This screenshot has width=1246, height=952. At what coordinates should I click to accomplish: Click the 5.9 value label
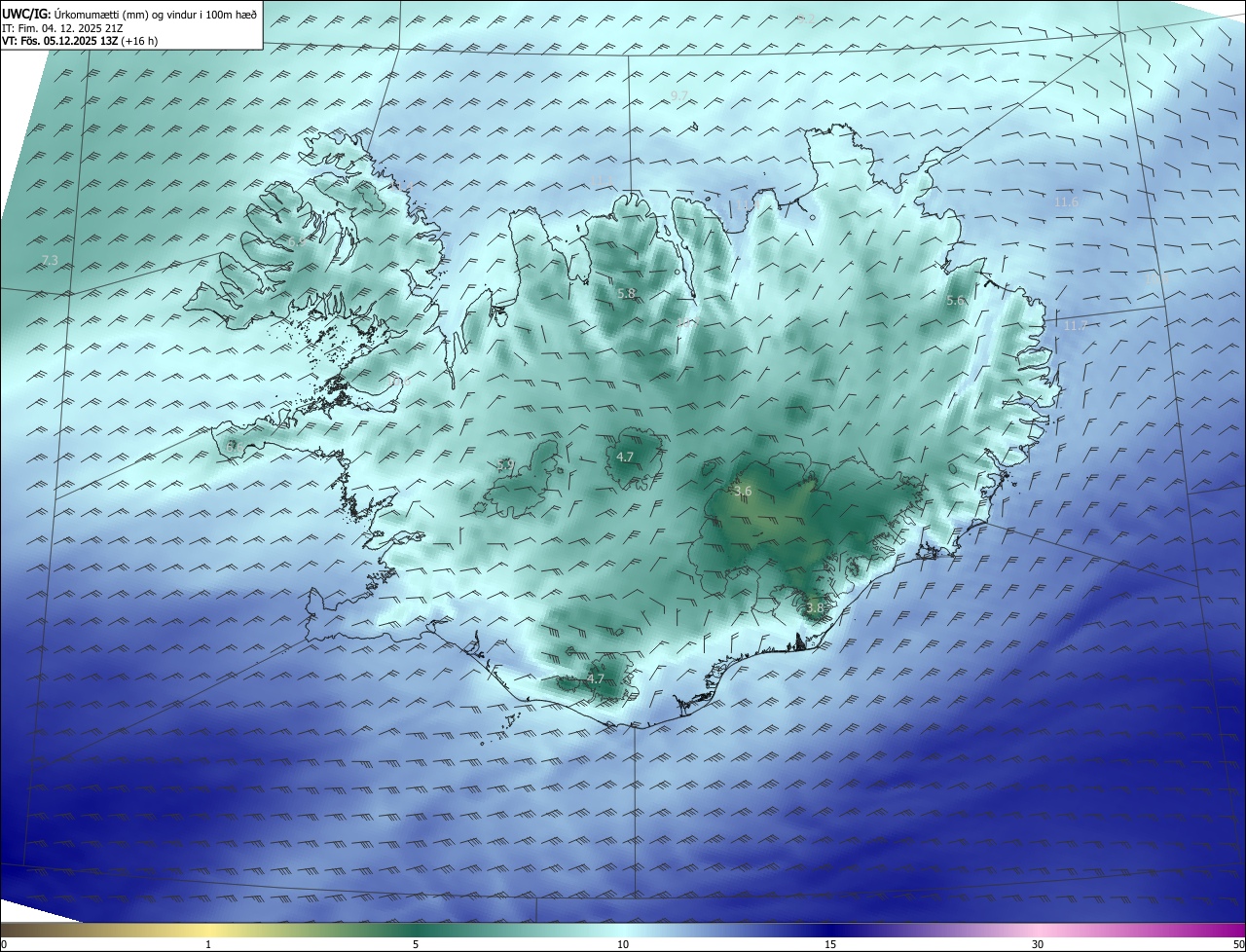click(505, 465)
